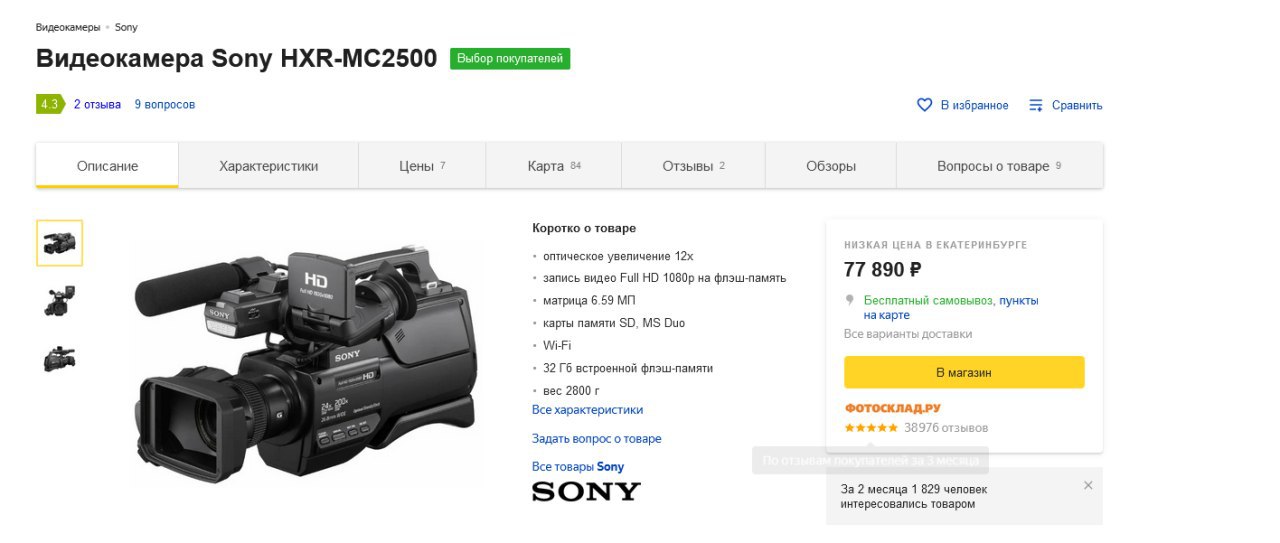Close the interest notification popup
Screen dimensions: 1280x543
point(1088,485)
